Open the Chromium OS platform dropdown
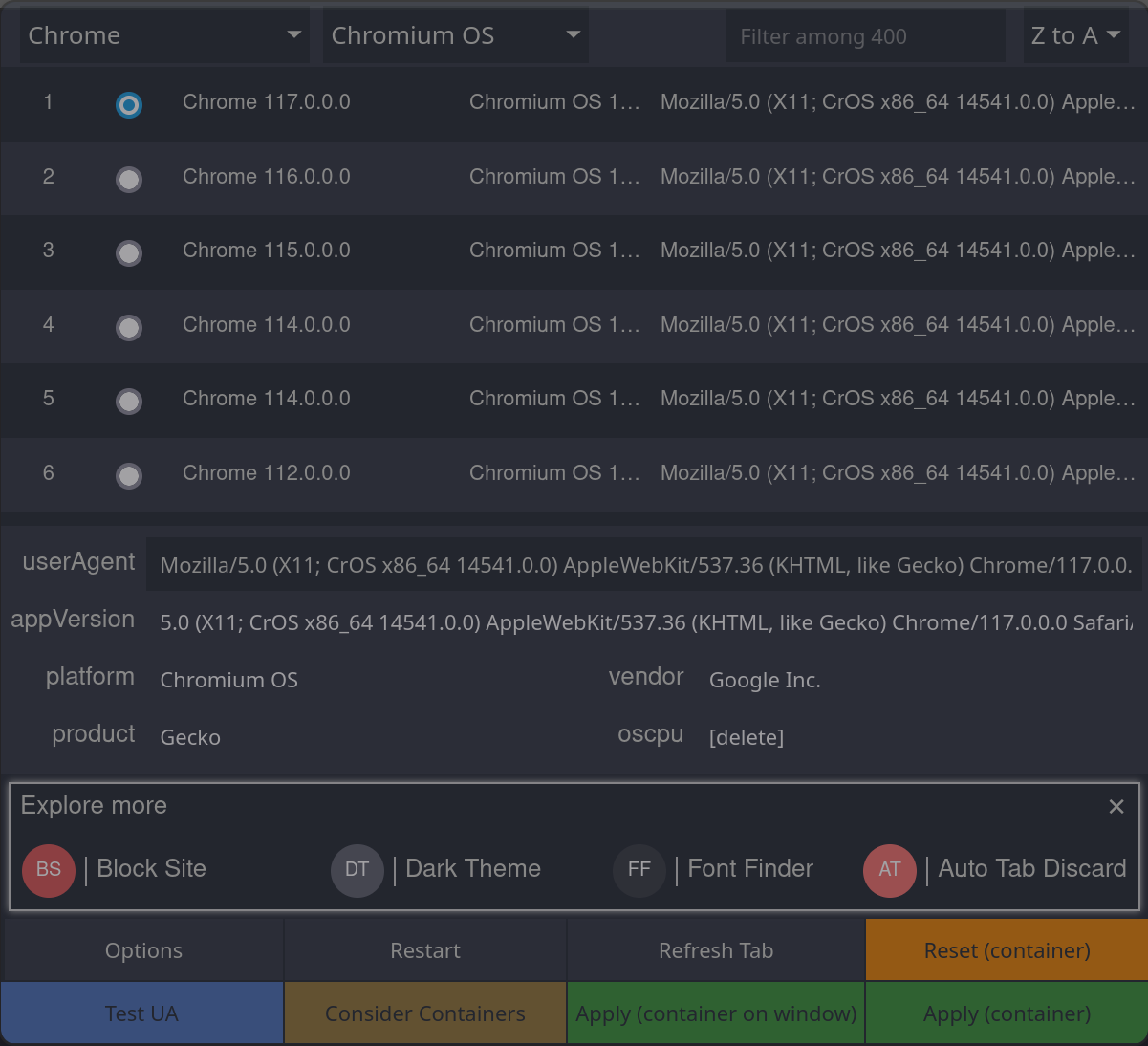The height and width of the screenshot is (1046, 1148). coord(455,36)
